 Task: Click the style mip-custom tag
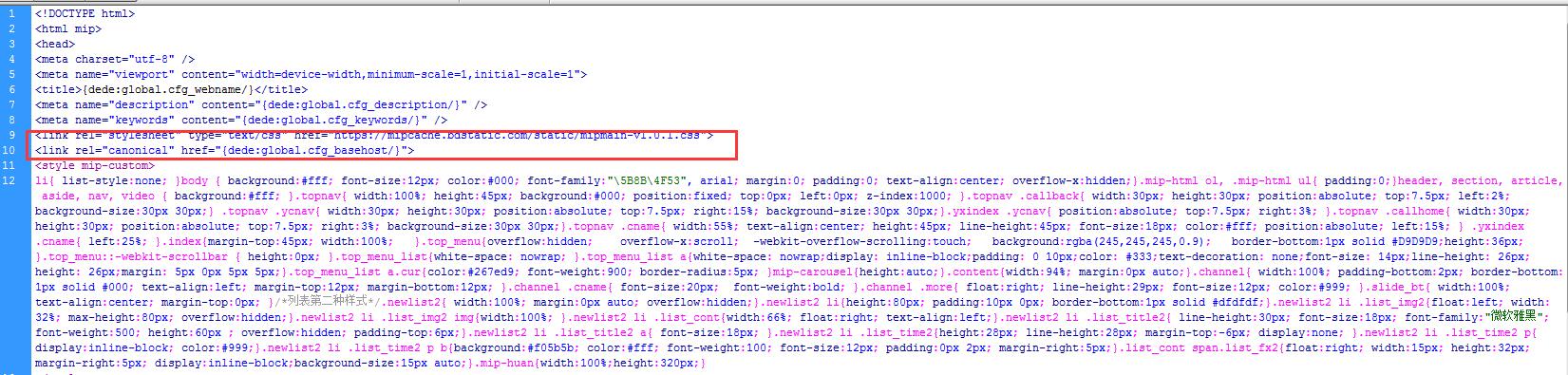95,166
